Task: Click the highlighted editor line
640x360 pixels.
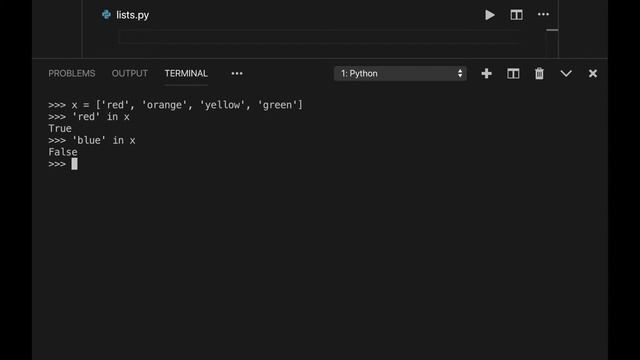Action: (x=319, y=37)
